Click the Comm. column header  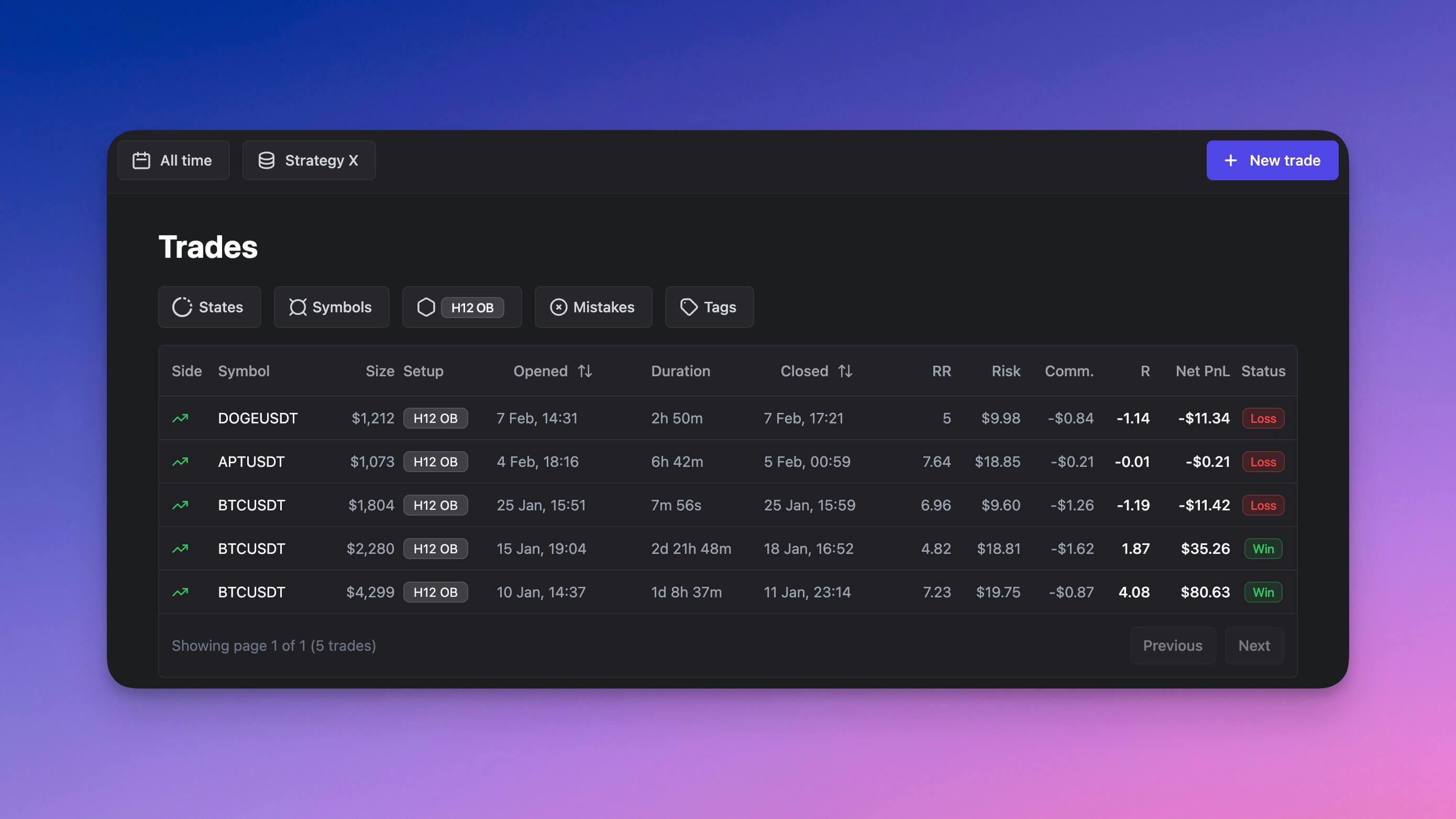(x=1069, y=371)
